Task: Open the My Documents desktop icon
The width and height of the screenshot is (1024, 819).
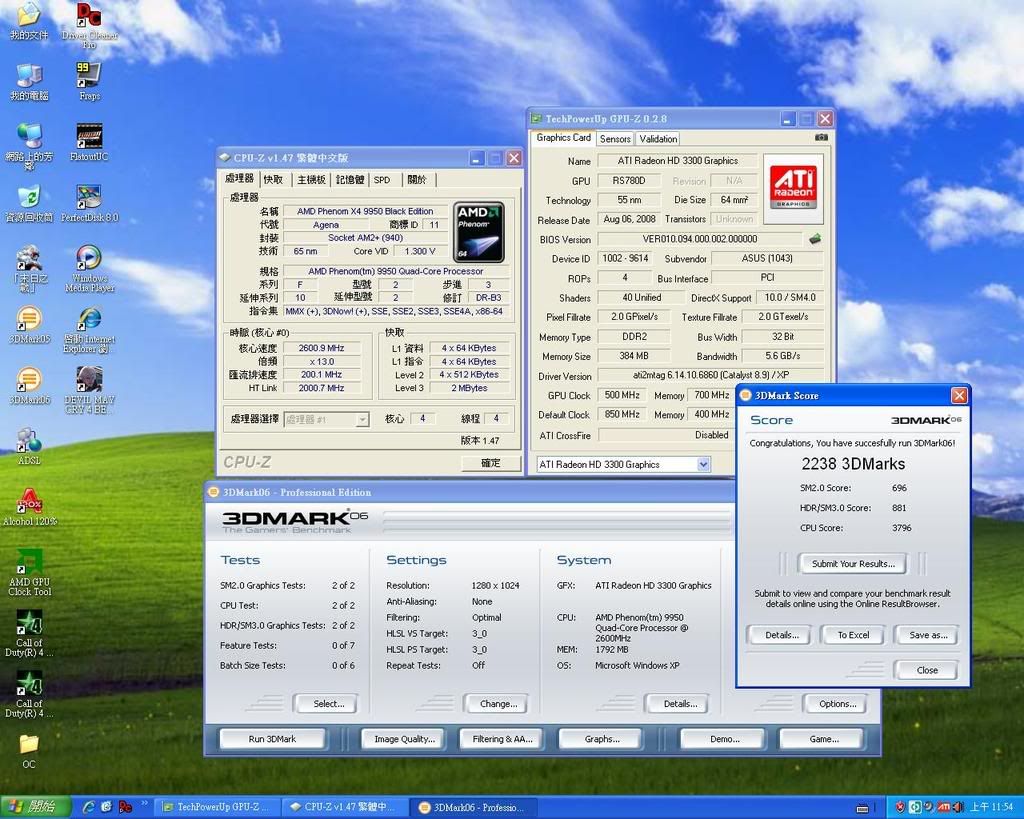Action: (x=29, y=21)
